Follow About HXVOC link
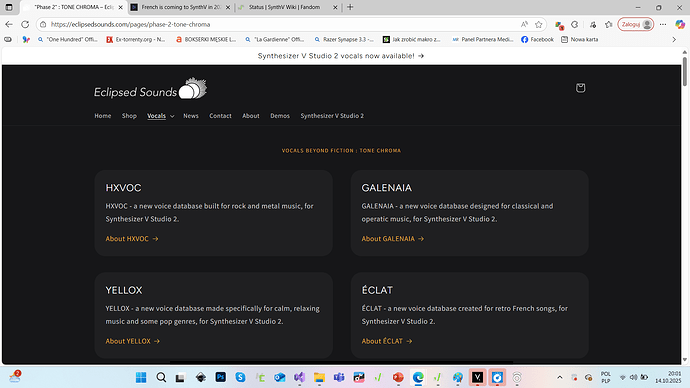This screenshot has width=690, height=388. (132, 238)
